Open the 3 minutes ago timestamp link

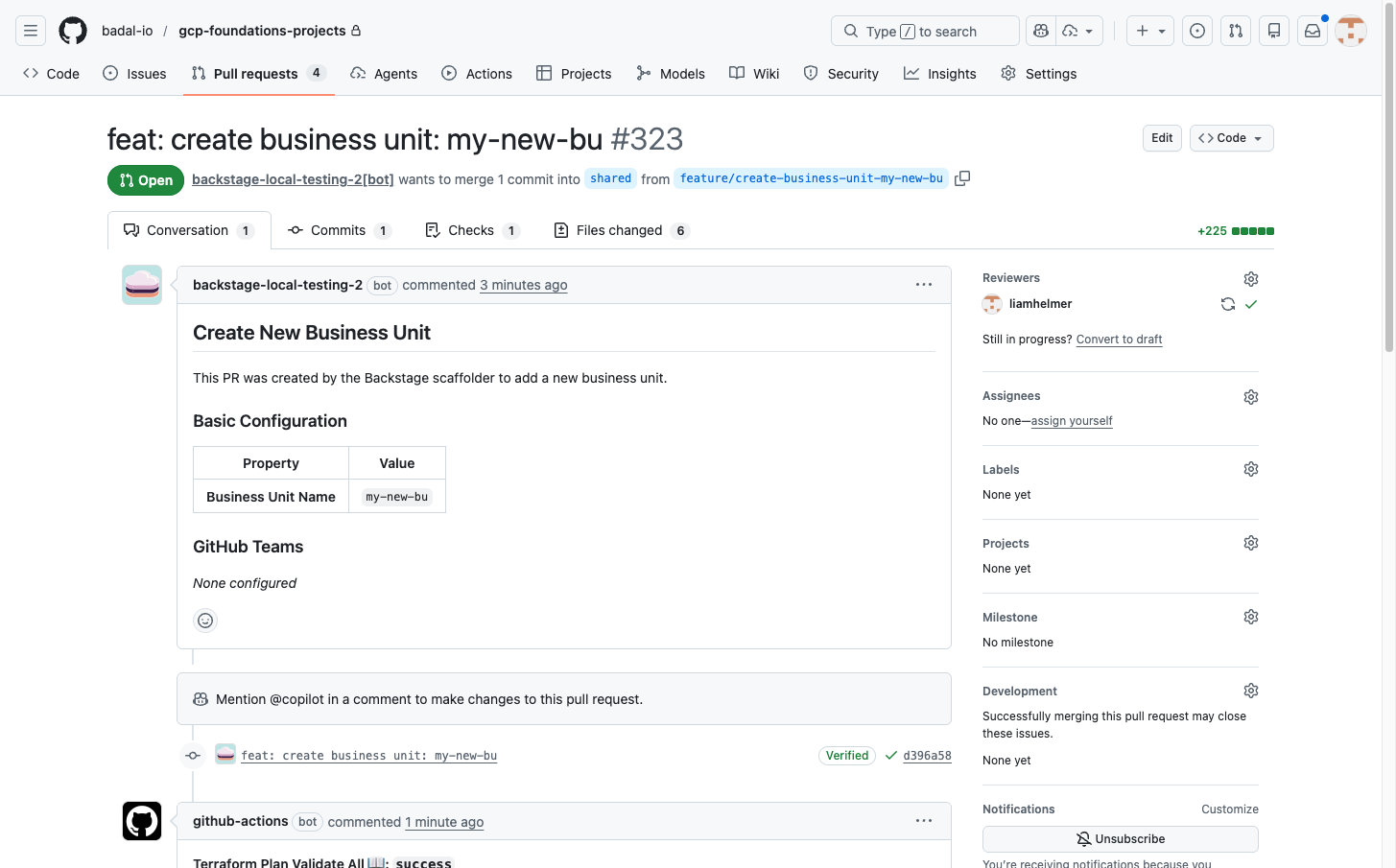[x=524, y=285]
